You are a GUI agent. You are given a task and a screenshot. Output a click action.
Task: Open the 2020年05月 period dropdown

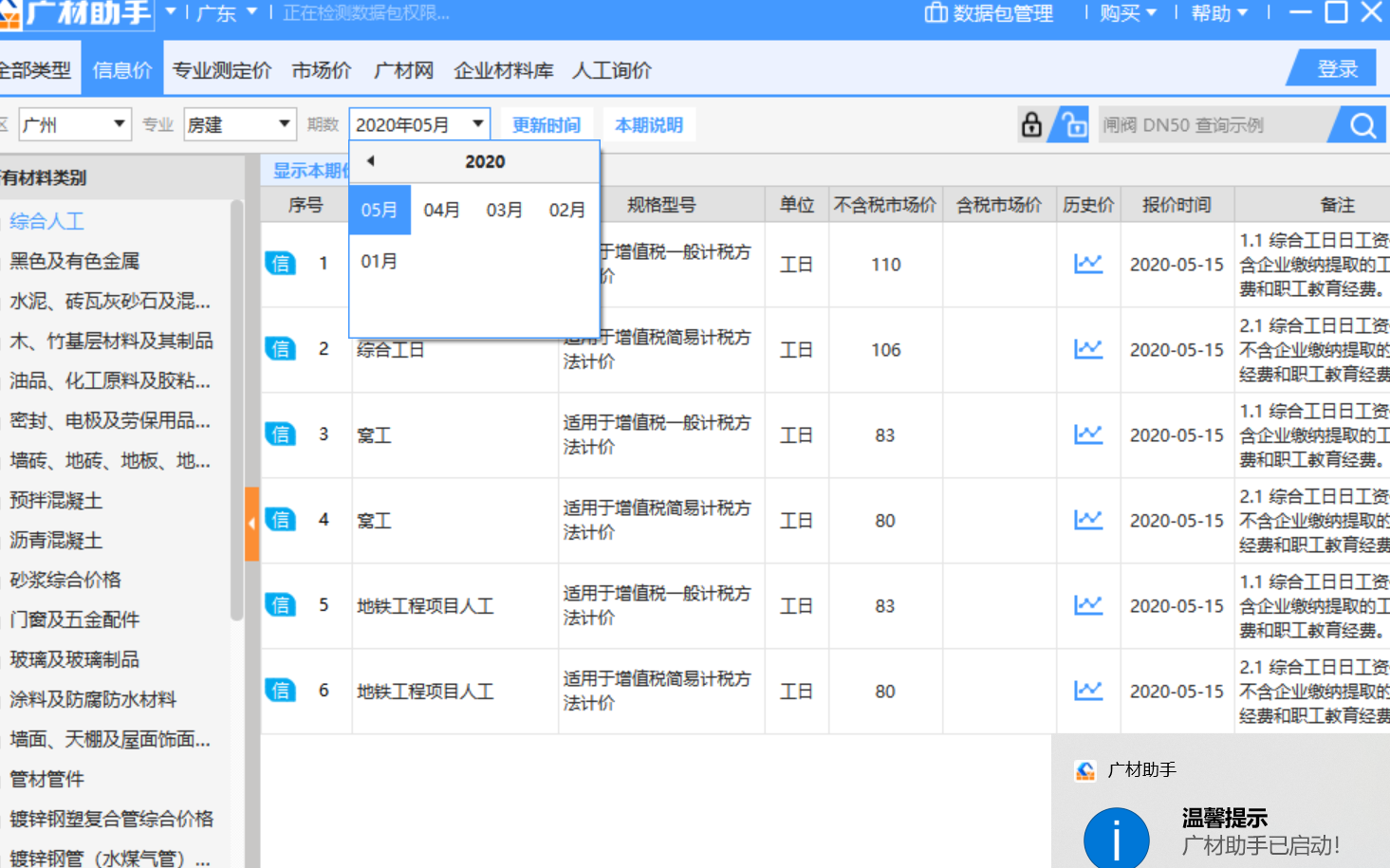pyautogui.click(x=419, y=124)
